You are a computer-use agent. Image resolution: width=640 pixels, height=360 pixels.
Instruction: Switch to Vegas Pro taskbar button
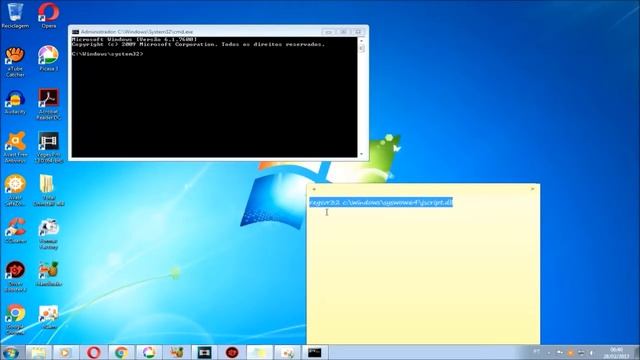[x=204, y=352]
